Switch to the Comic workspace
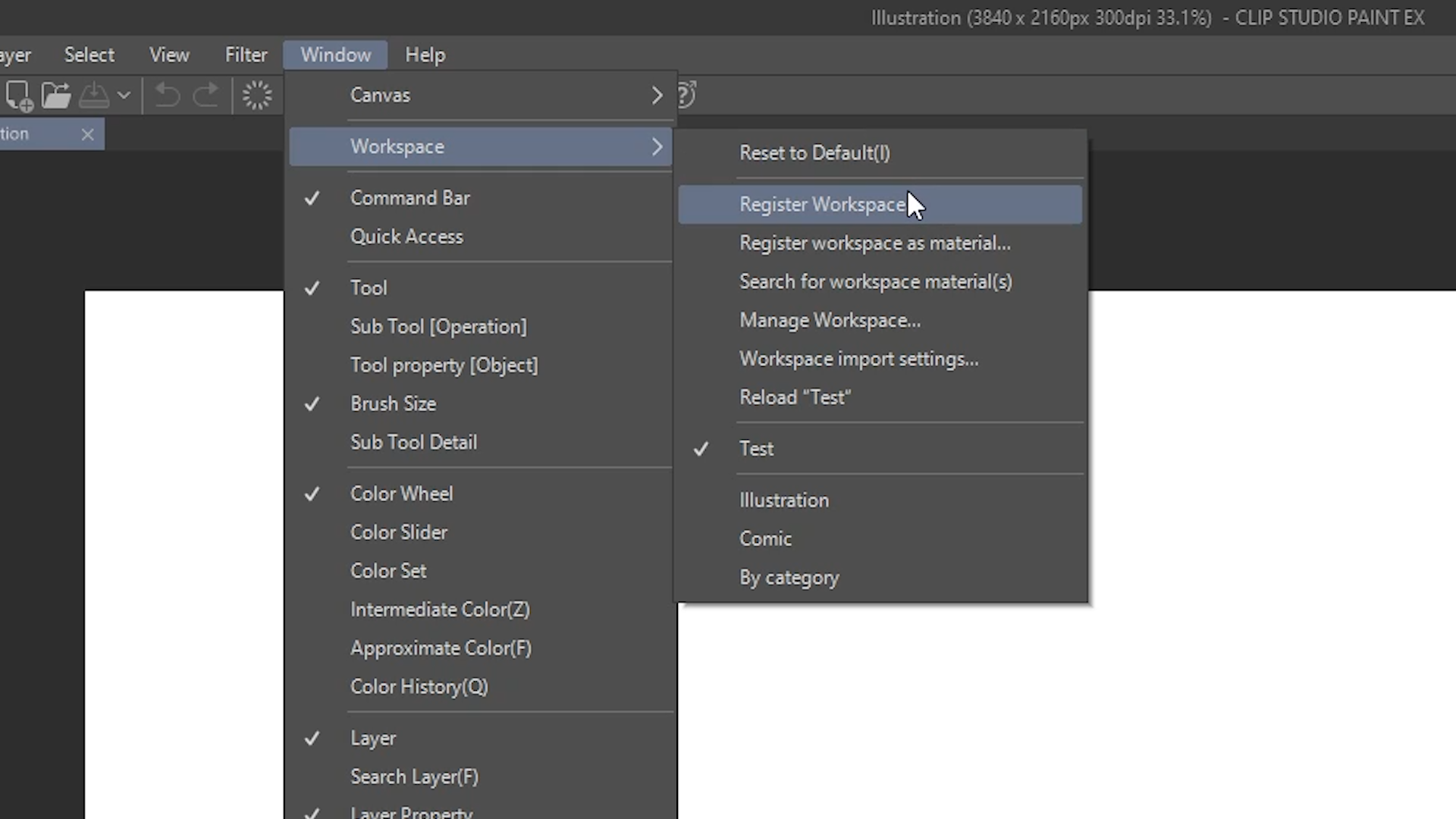 [x=765, y=539]
